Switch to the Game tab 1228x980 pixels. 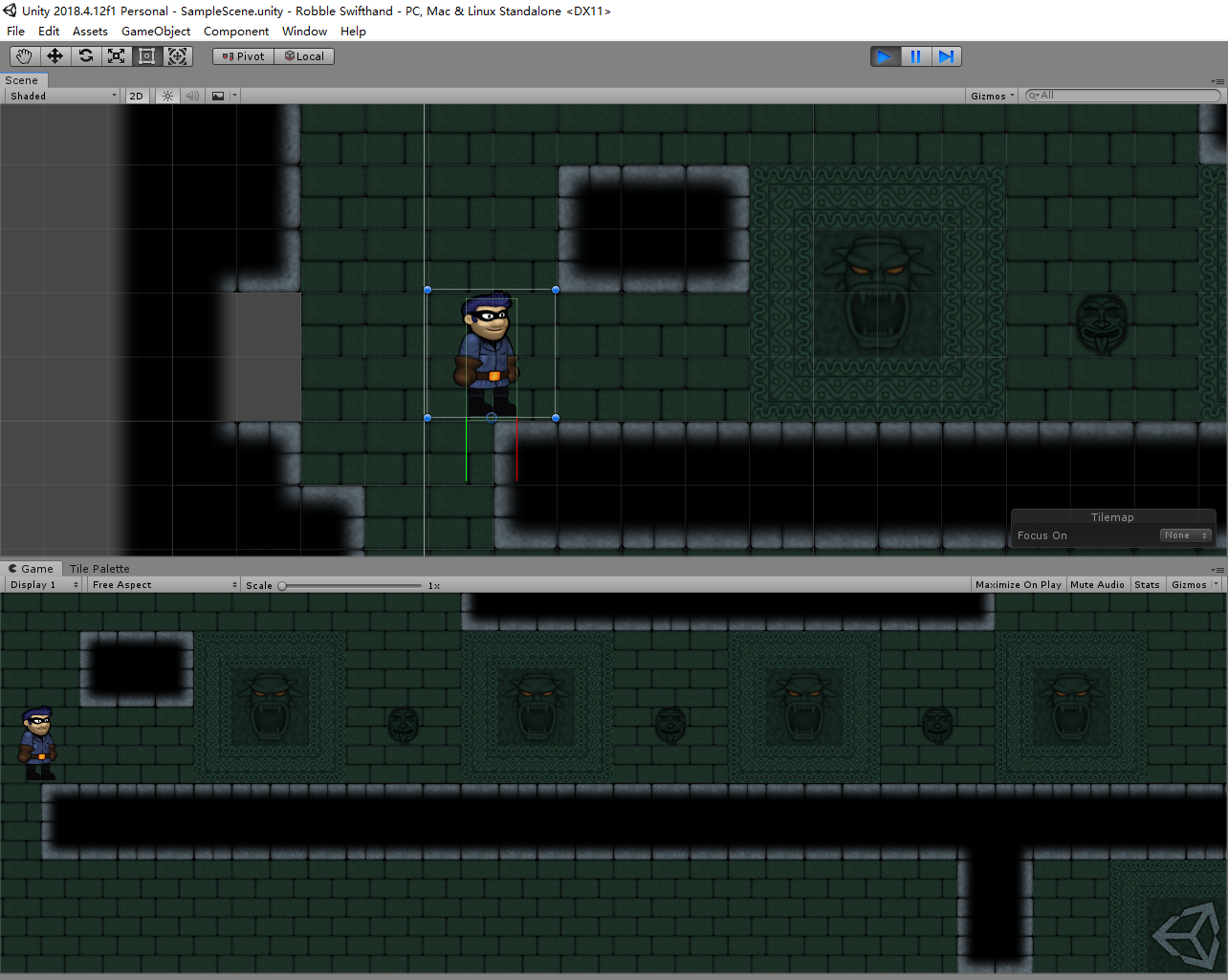[32, 568]
